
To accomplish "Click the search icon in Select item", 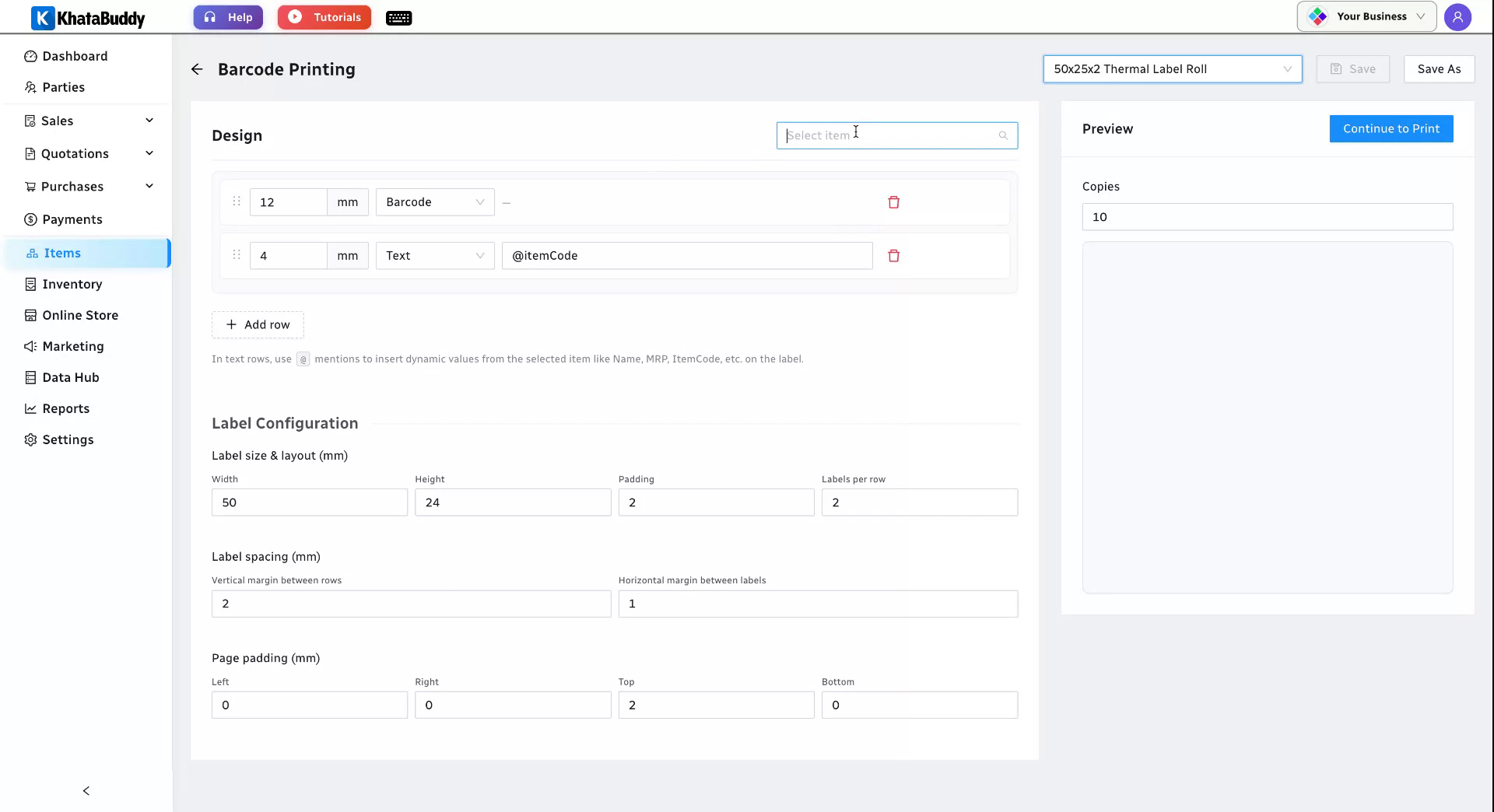I will pos(1003,135).
